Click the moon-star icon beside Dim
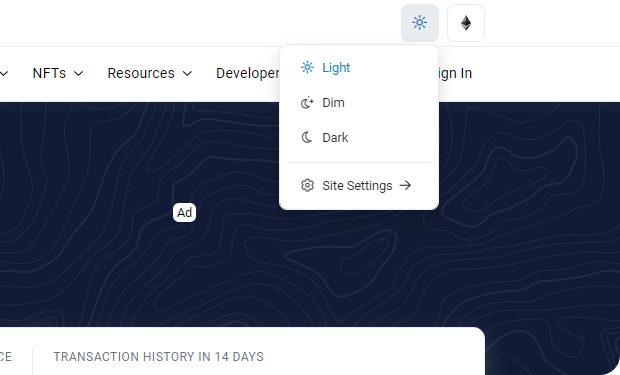This screenshot has height=375, width=620. (307, 102)
